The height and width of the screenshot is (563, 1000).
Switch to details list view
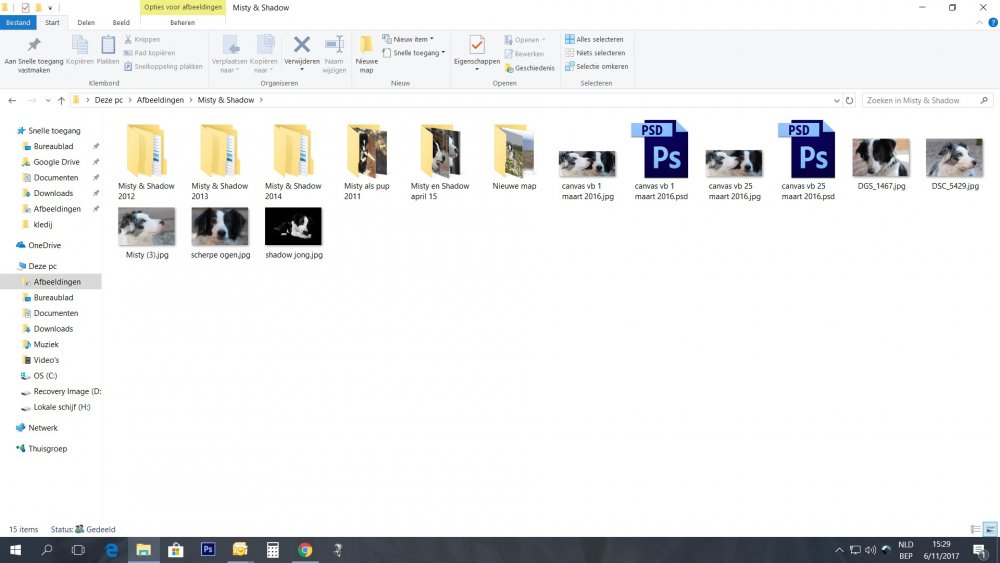(976, 529)
